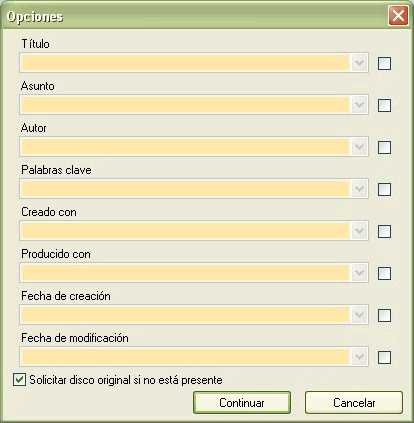Close the Opciones dialog window

398,15
